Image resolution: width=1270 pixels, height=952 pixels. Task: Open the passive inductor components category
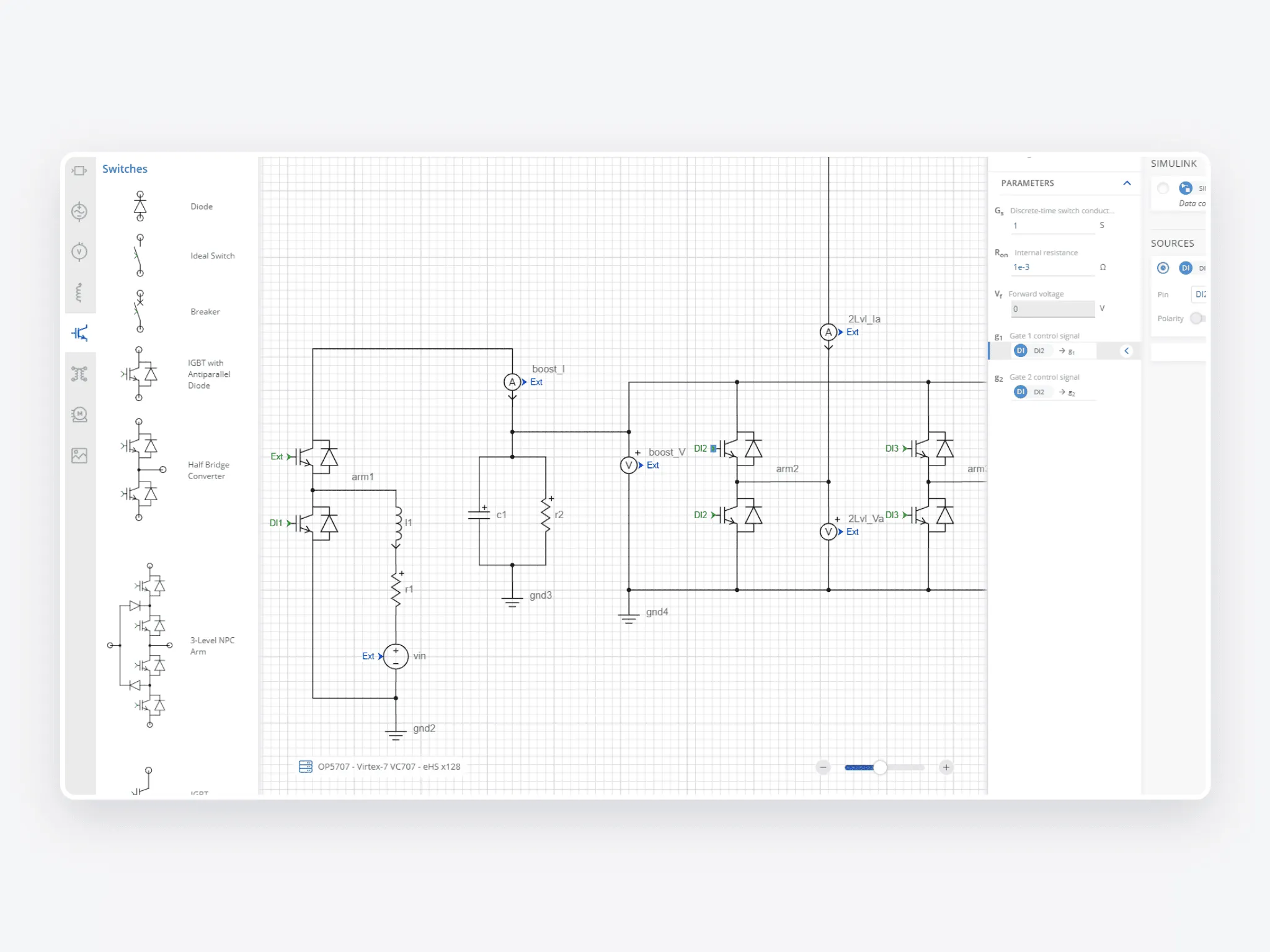(79, 293)
